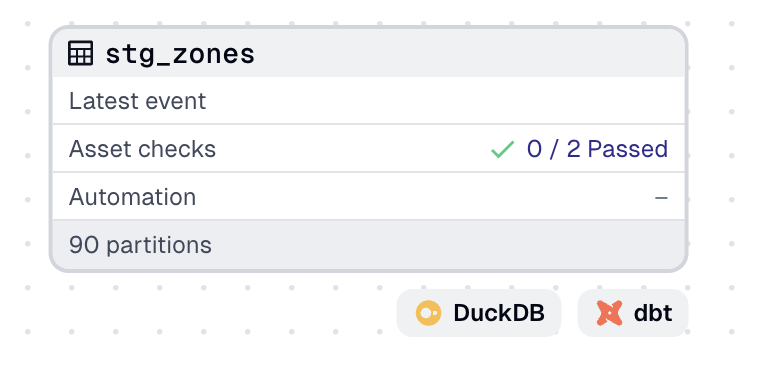762x366 pixels.
Task: Click the yellow DuckDB logo icon
Action: click(x=428, y=313)
